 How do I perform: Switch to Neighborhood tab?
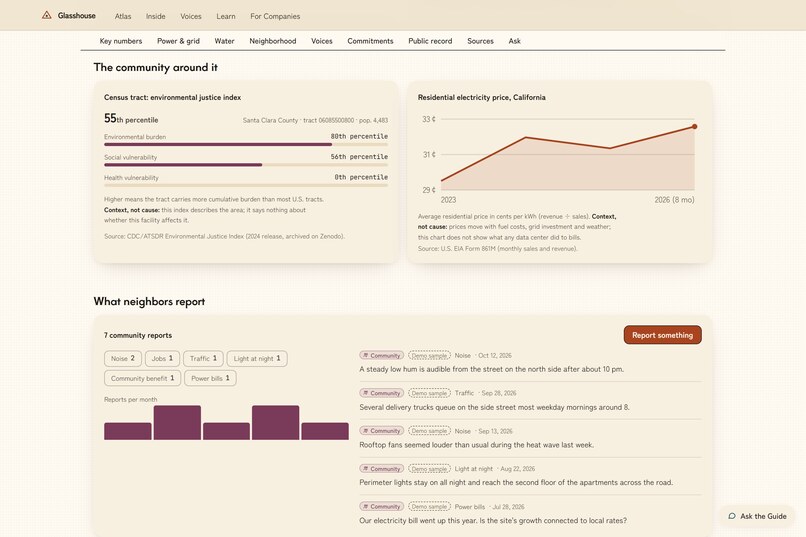(x=272, y=41)
